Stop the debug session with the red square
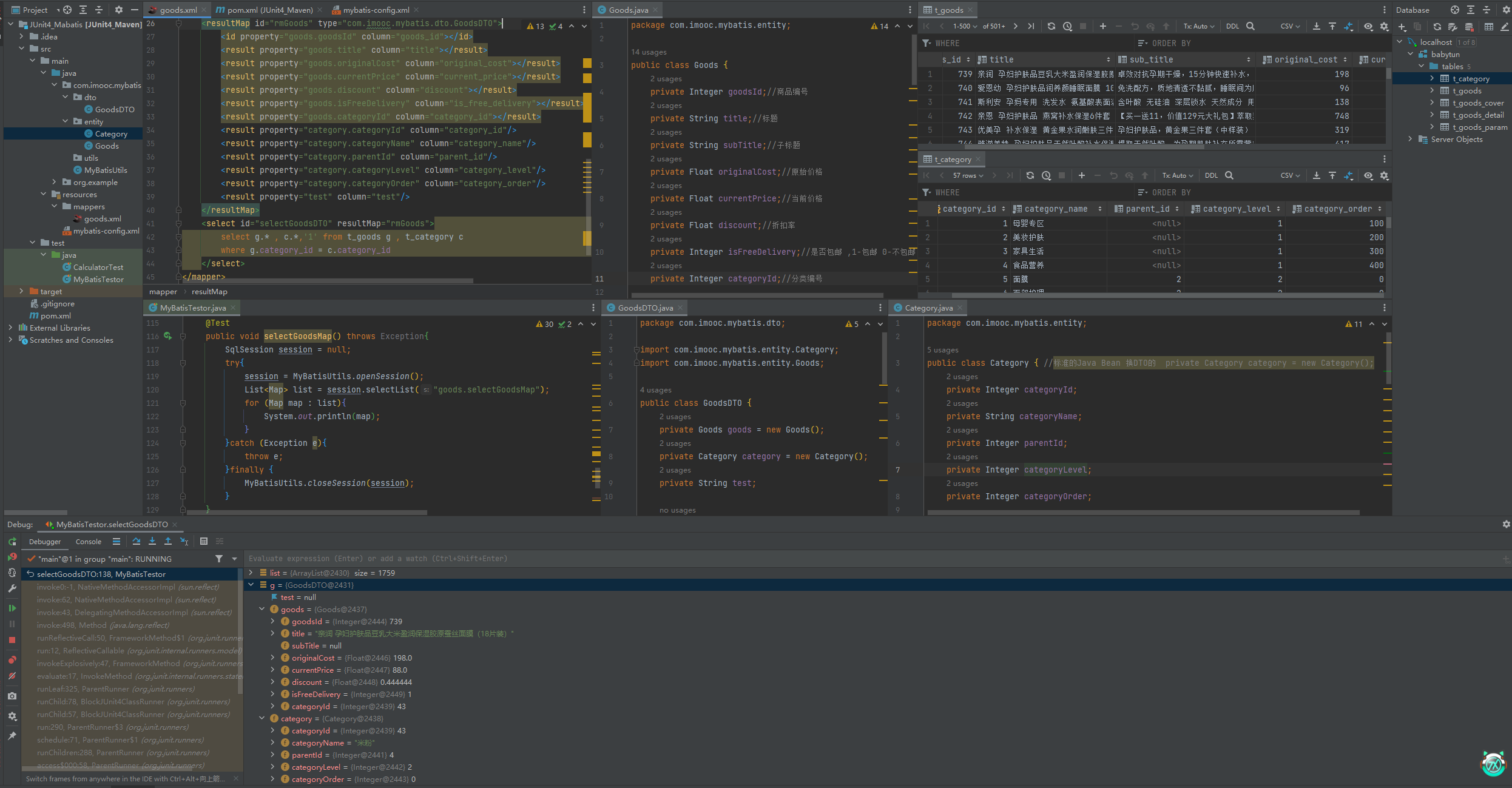1512x788 pixels. pos(12,640)
